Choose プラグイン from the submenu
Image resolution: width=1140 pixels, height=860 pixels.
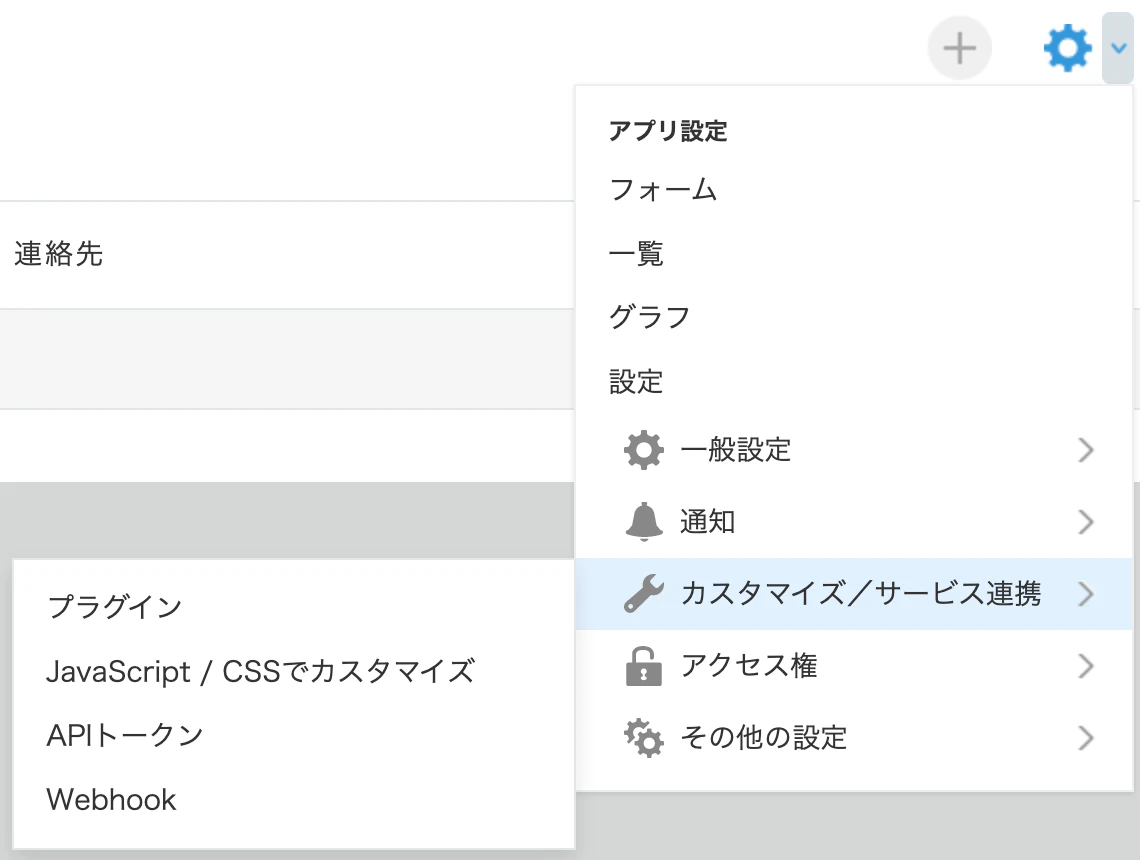(x=115, y=606)
